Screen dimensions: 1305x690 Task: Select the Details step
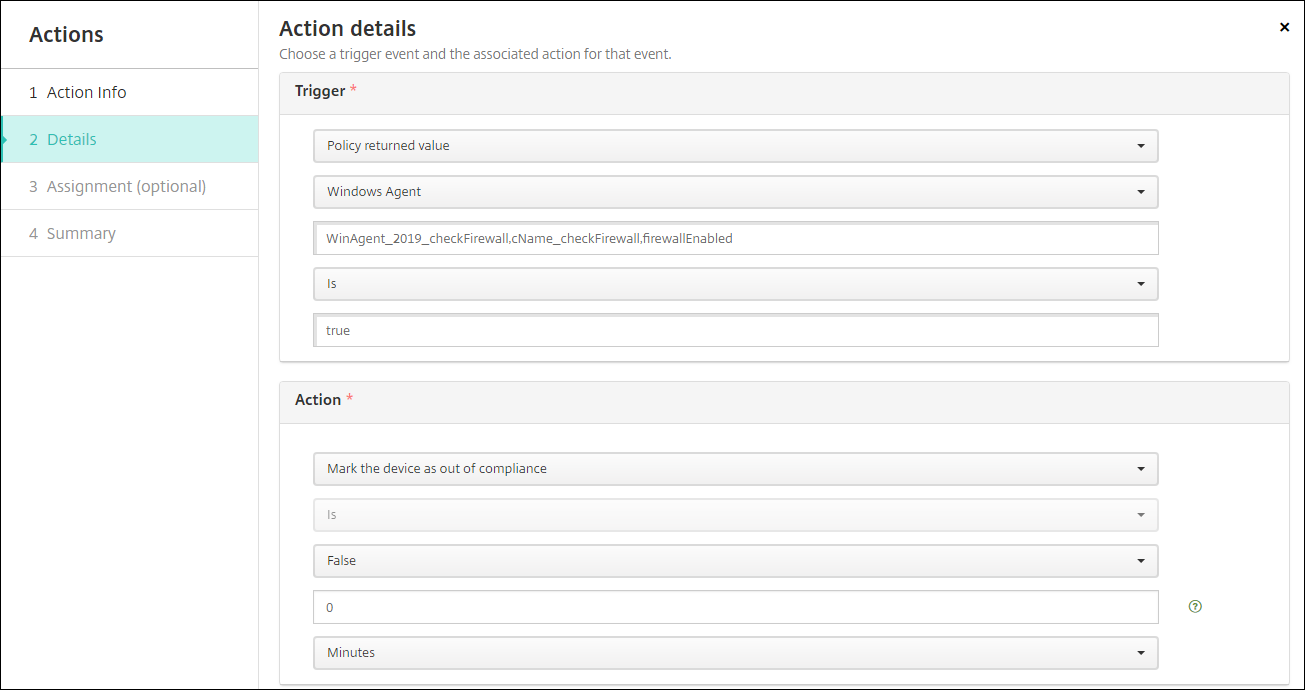tap(72, 139)
